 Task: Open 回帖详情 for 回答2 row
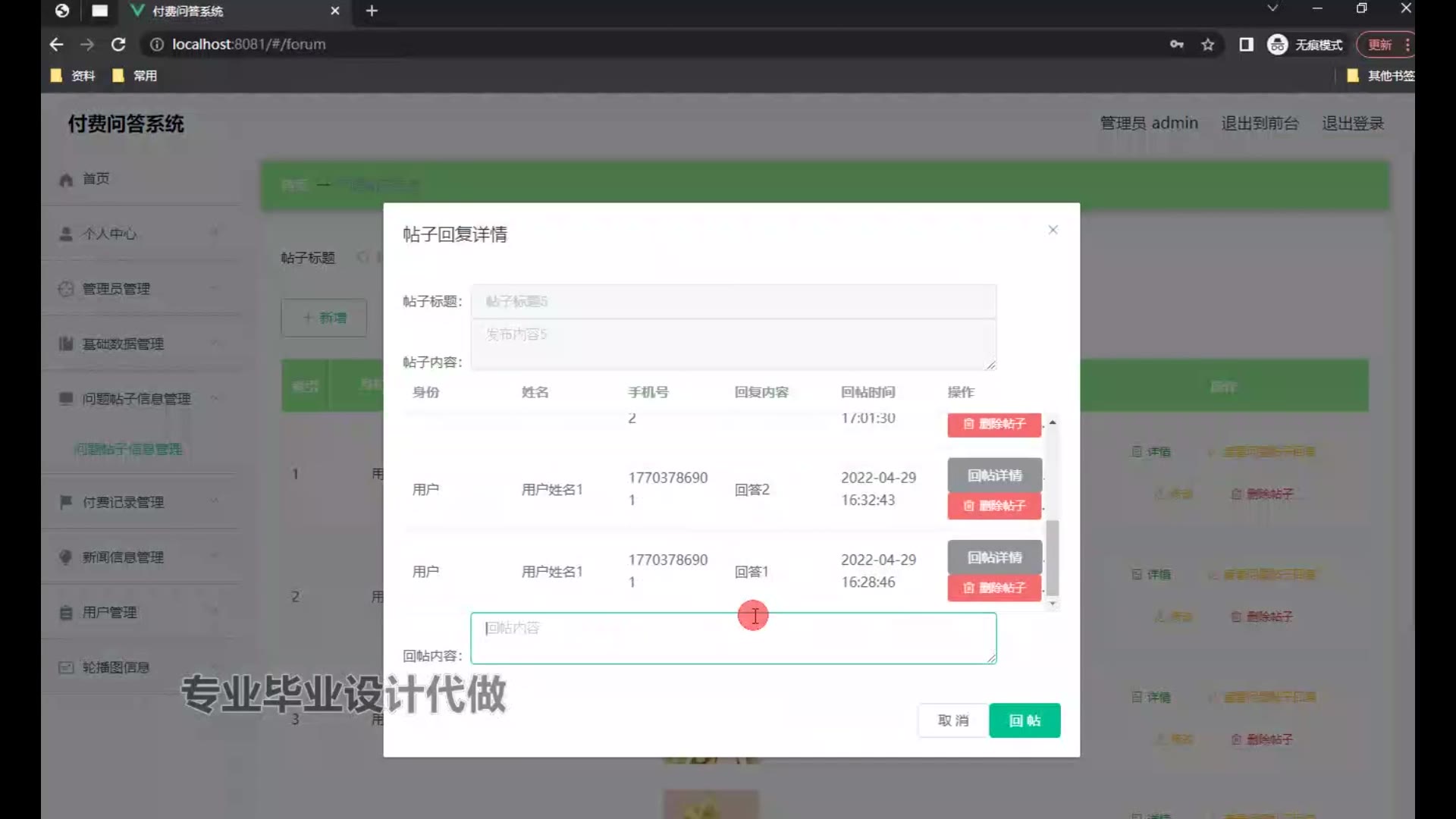tap(994, 475)
